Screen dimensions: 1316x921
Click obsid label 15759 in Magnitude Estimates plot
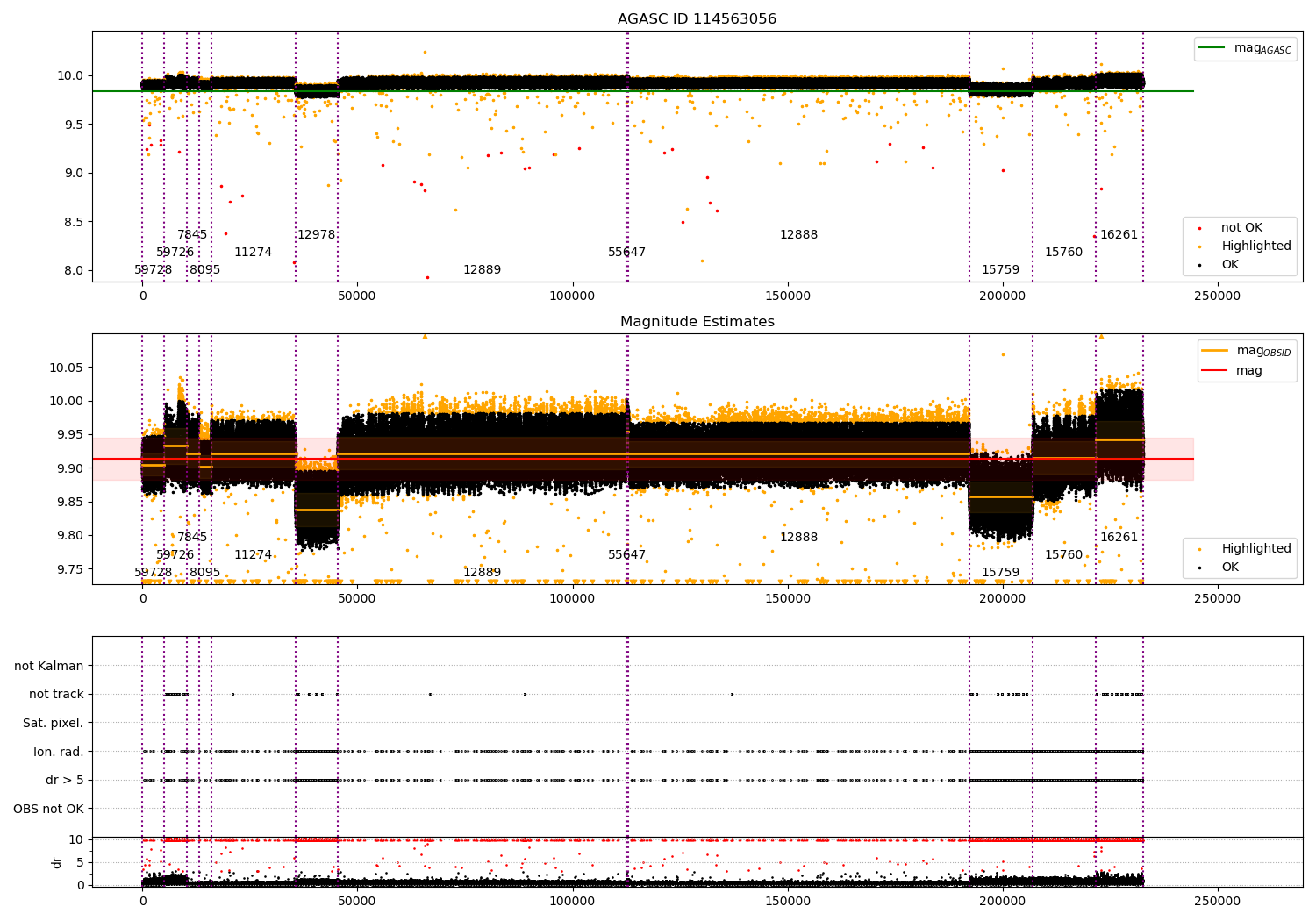click(x=1001, y=573)
